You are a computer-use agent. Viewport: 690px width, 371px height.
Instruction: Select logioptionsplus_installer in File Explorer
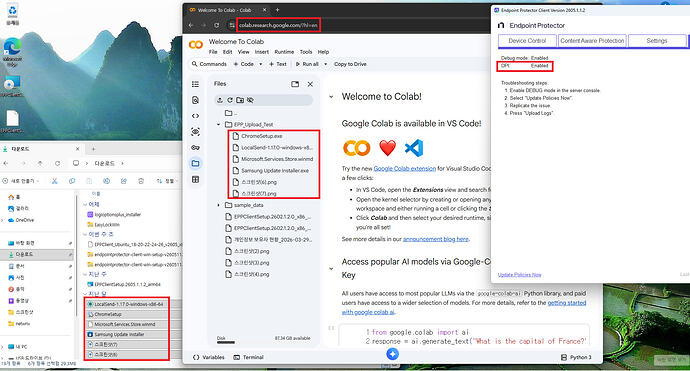click(114, 215)
